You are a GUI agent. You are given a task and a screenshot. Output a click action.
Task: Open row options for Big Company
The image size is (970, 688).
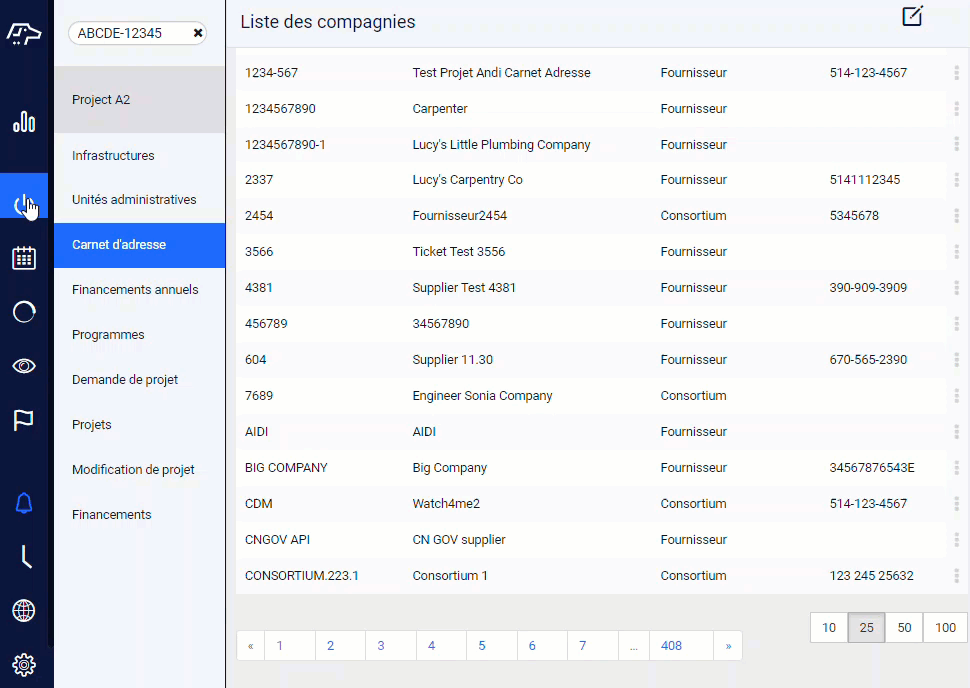point(956,467)
